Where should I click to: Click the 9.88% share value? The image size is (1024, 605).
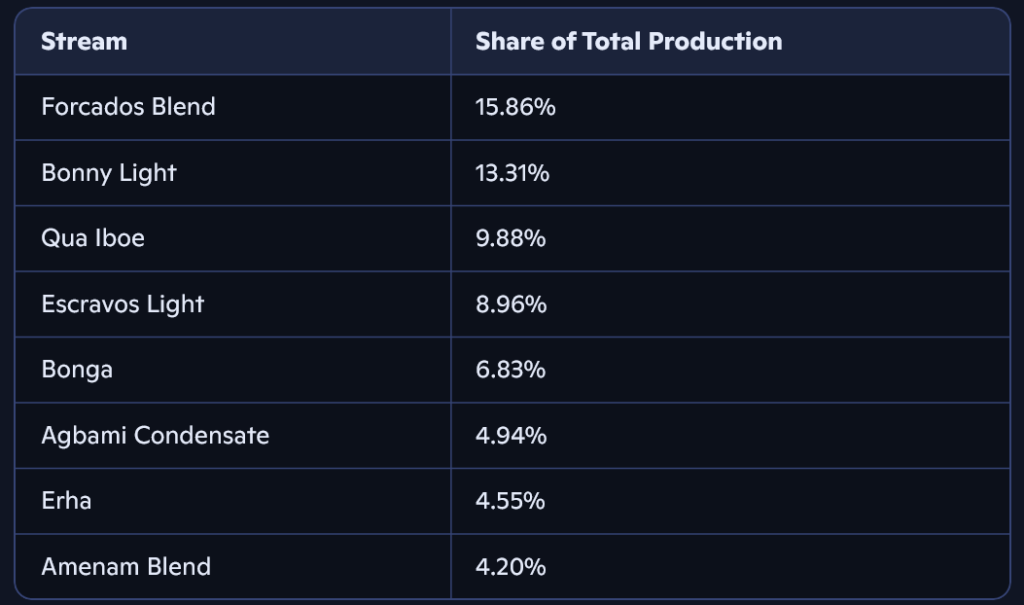click(x=510, y=239)
